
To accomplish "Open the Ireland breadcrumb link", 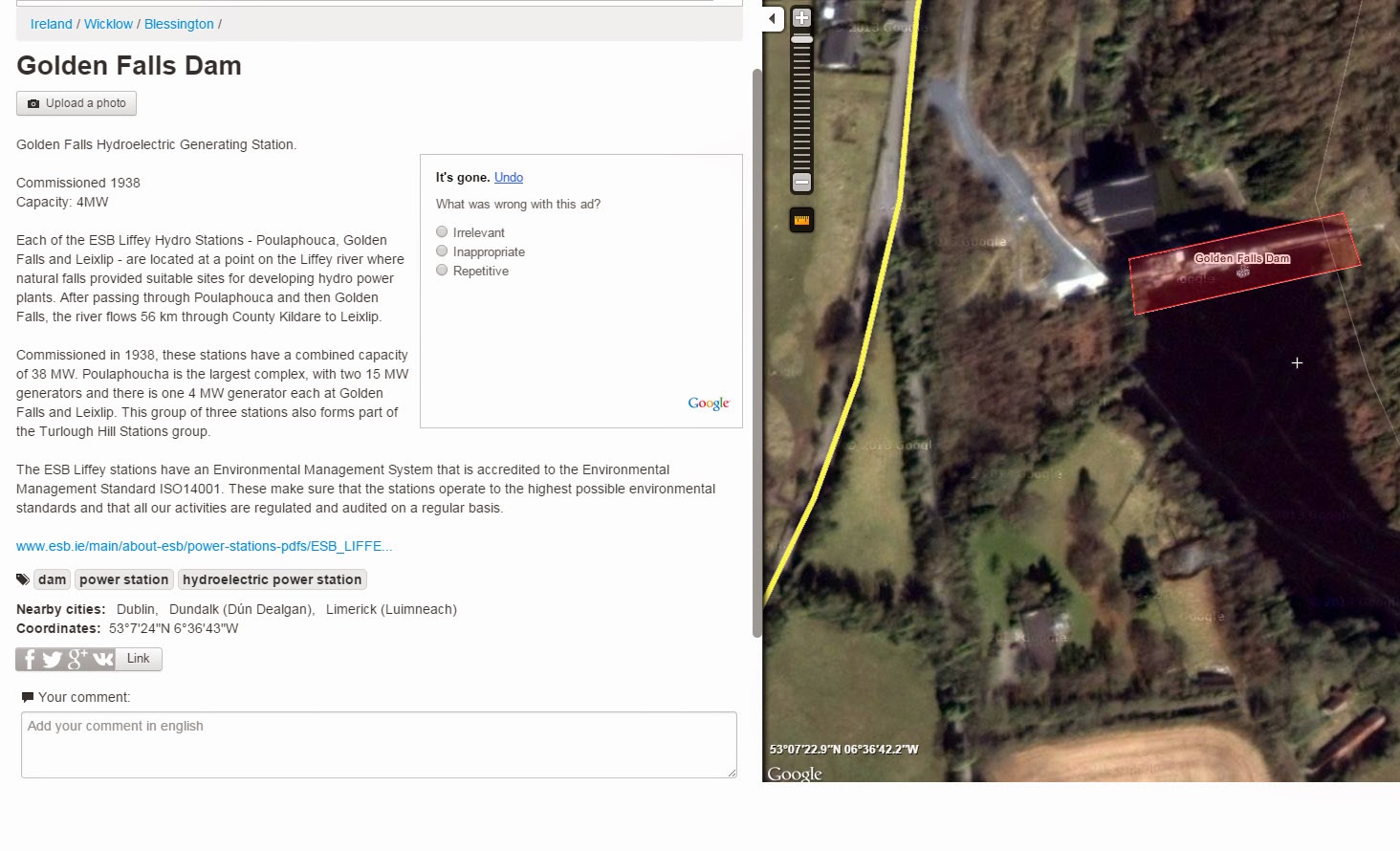I will [52, 24].
